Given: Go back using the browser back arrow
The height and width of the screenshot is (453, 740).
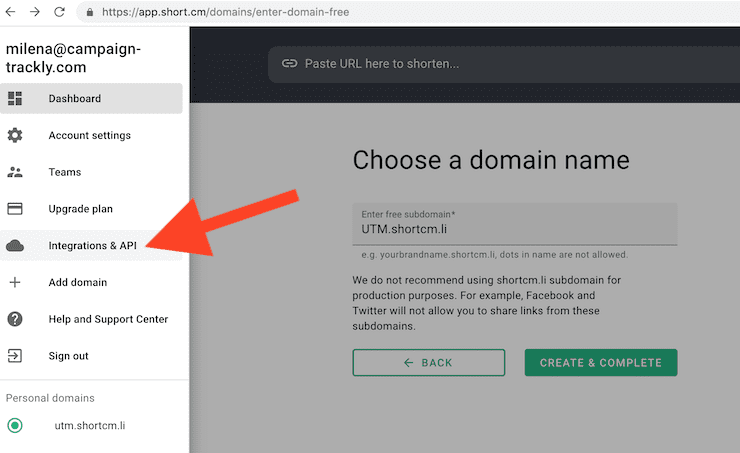Looking at the screenshot, I should point(10,12).
